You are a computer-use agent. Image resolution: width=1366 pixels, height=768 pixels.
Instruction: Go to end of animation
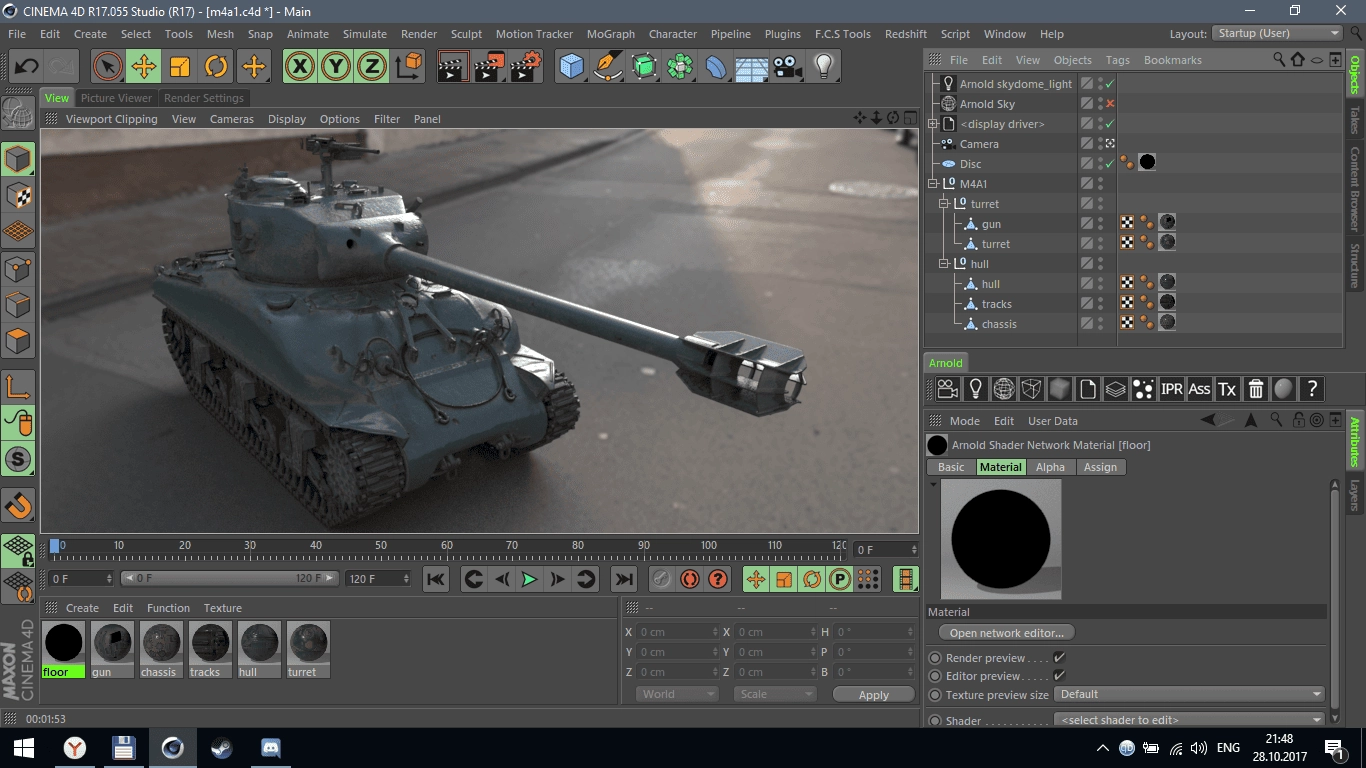pos(624,579)
